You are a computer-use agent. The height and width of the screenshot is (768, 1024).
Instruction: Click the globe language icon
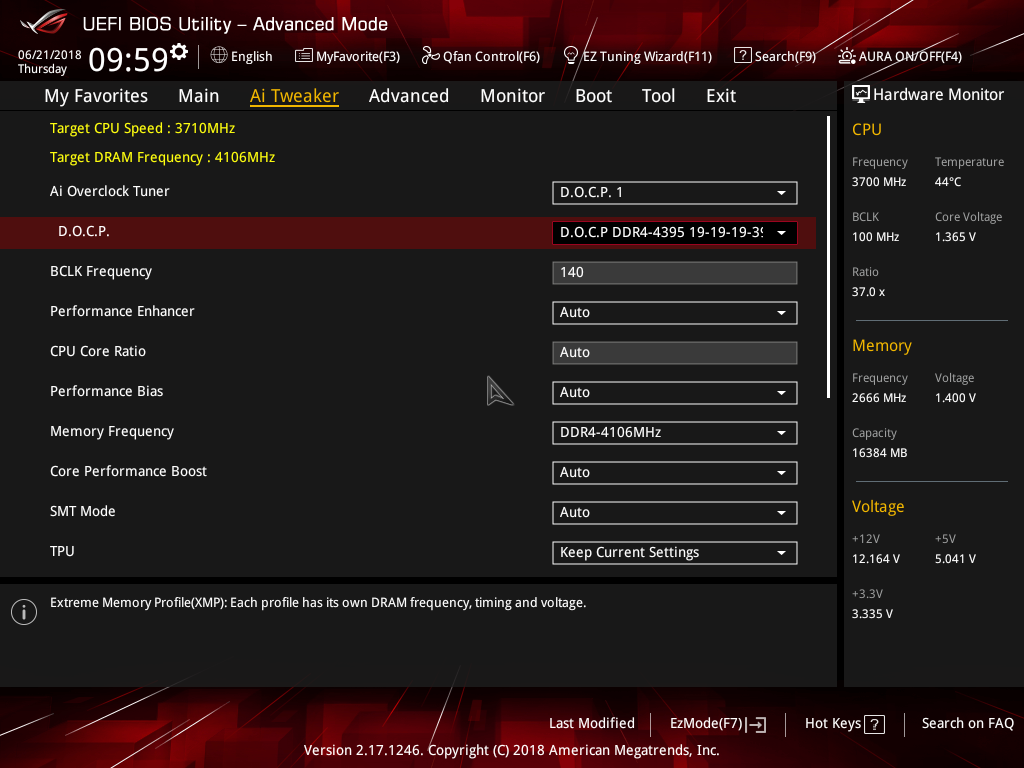click(x=219, y=56)
